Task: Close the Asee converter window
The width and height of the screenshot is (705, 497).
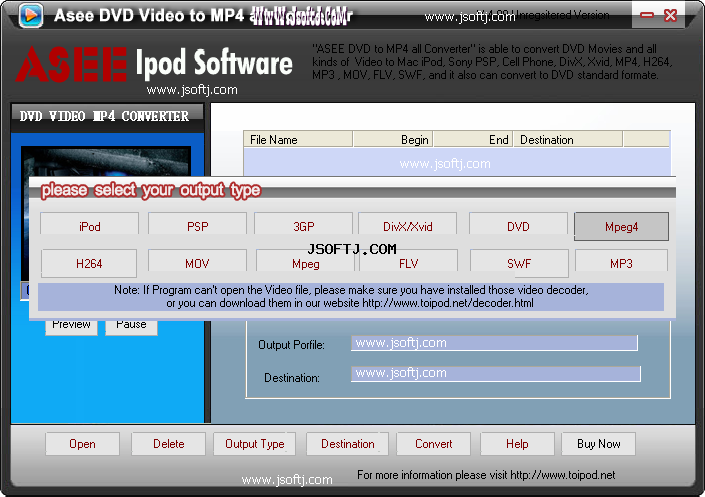Action: pyautogui.click(x=670, y=15)
